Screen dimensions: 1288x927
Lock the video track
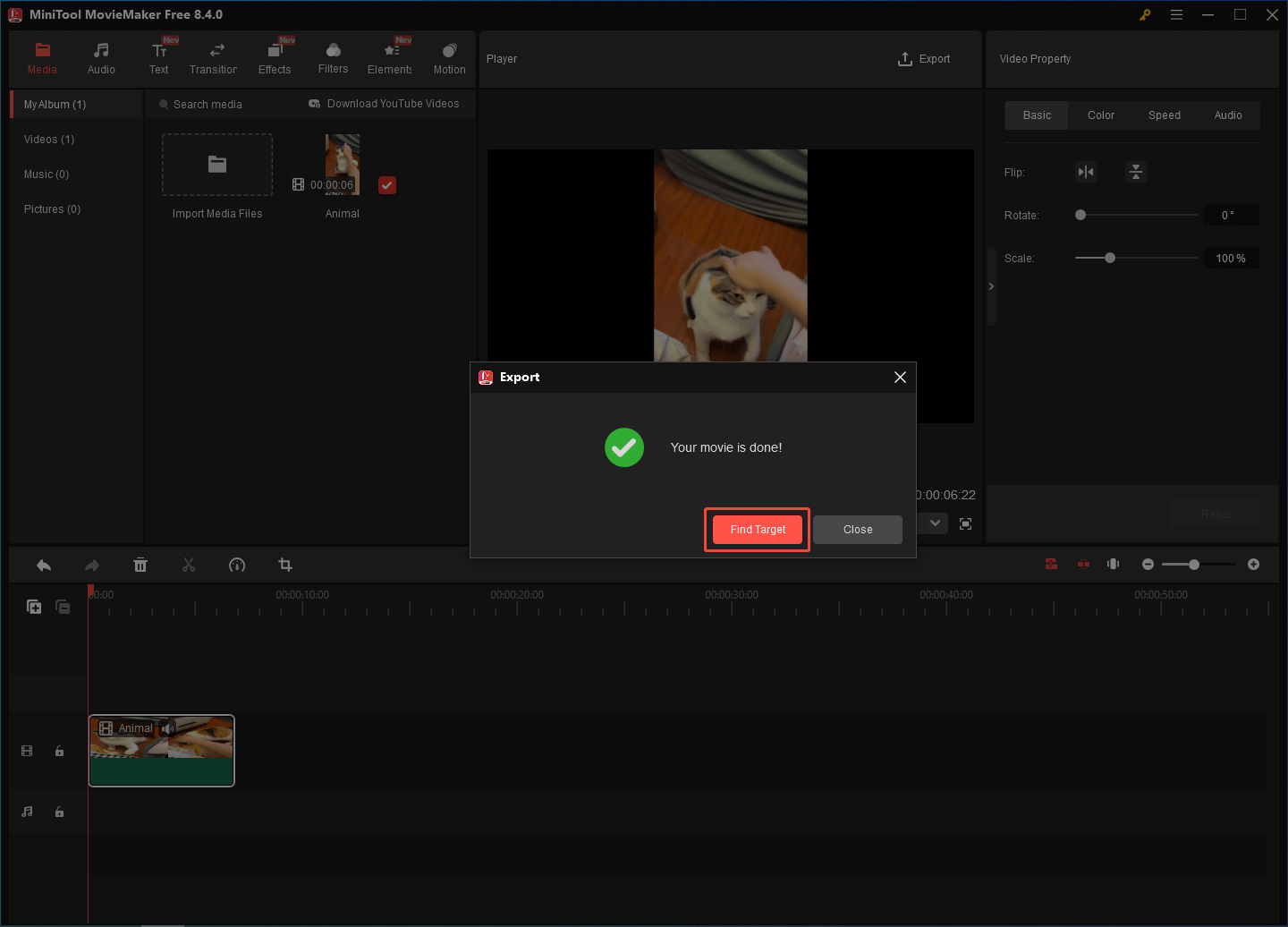(x=59, y=751)
